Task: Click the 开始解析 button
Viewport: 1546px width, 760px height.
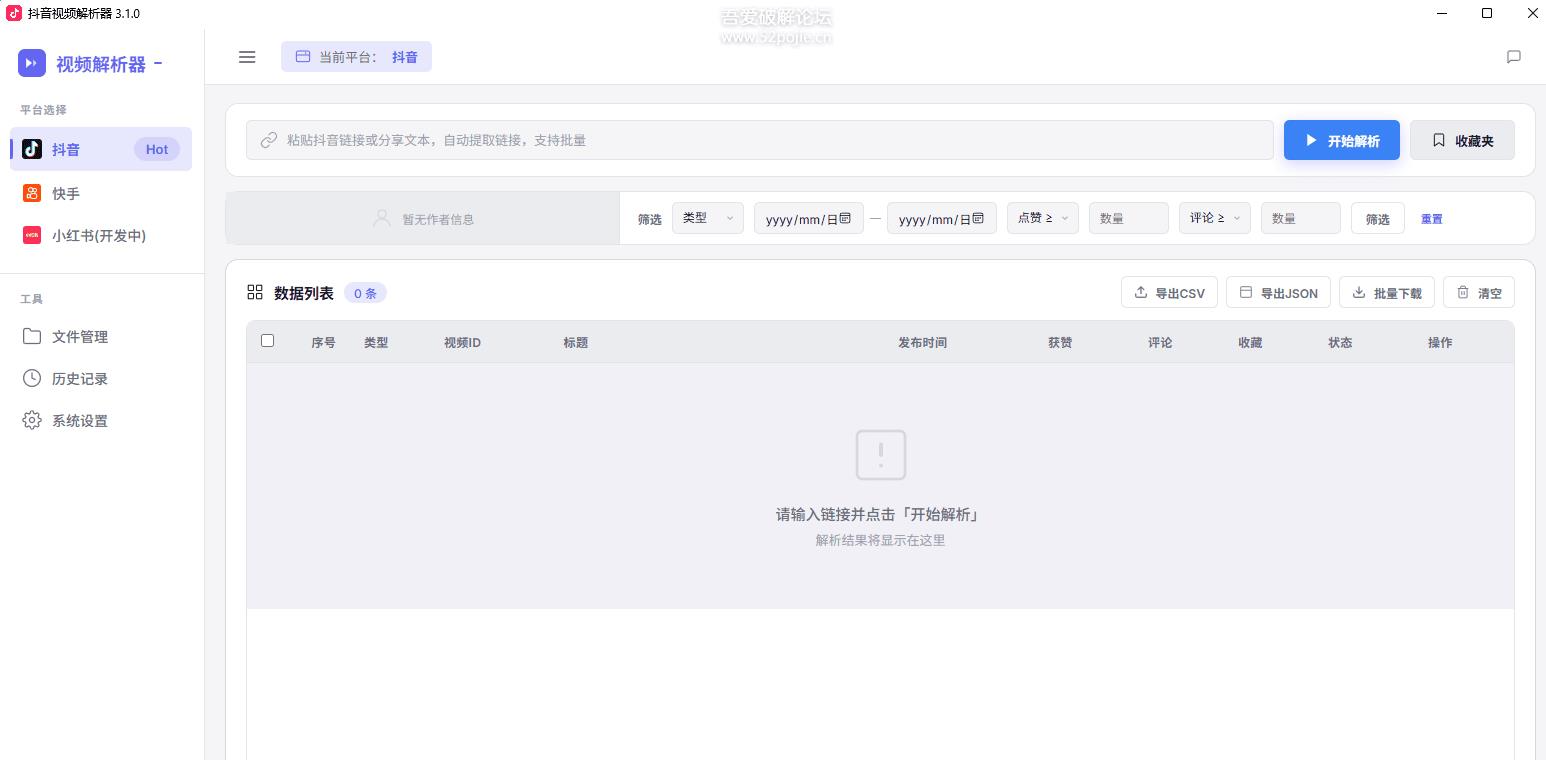Action: point(1342,140)
